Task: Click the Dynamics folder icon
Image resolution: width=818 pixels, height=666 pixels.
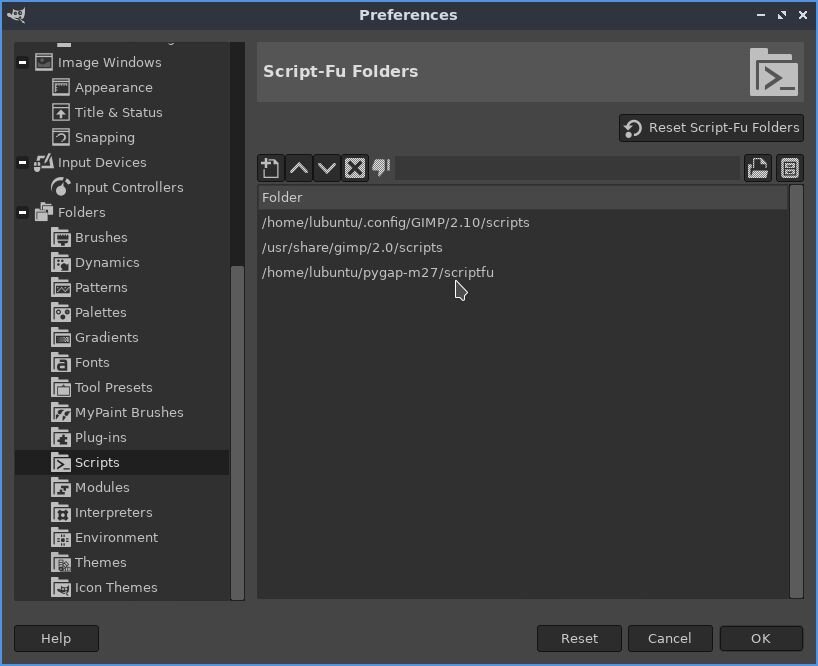Action: [x=61, y=262]
